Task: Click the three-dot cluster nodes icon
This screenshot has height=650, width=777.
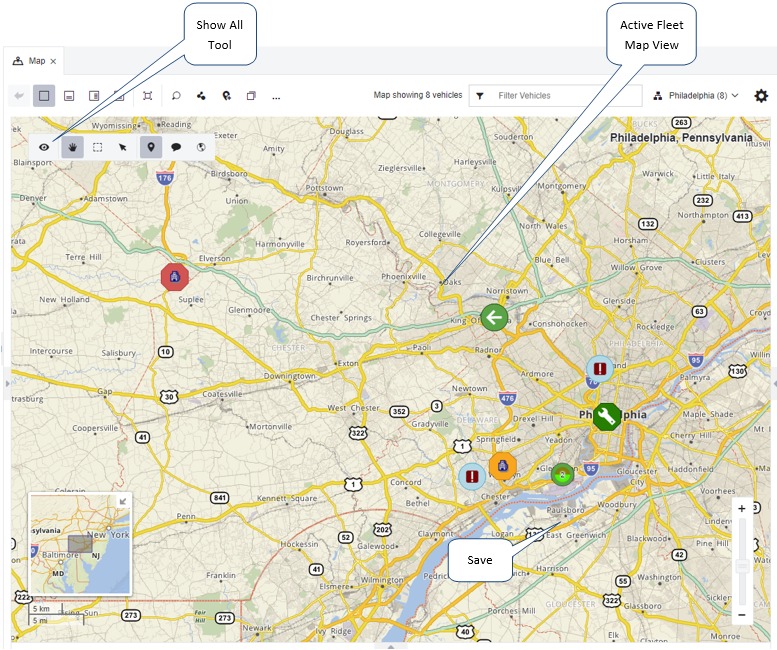Action: 201,96
